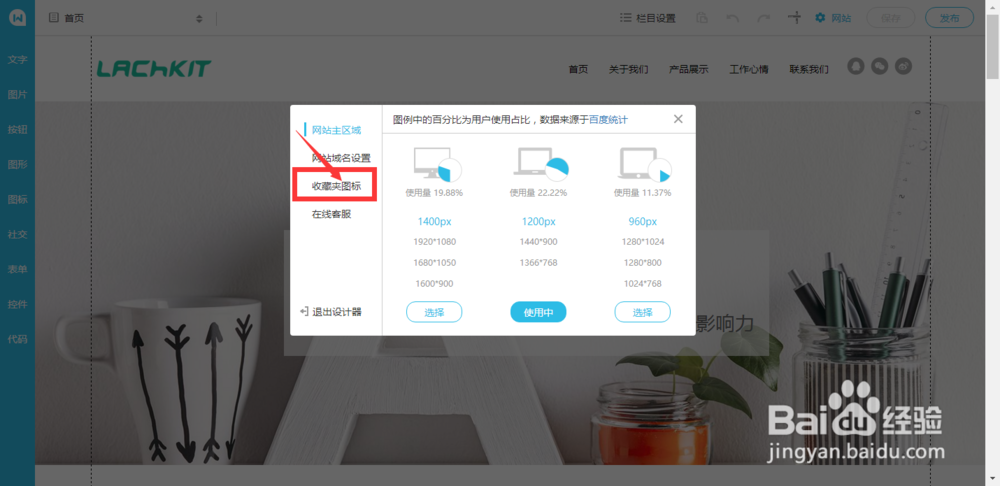Click 产品展示 in the site navigation
Screen dimensions: 1000x486
coord(689,69)
